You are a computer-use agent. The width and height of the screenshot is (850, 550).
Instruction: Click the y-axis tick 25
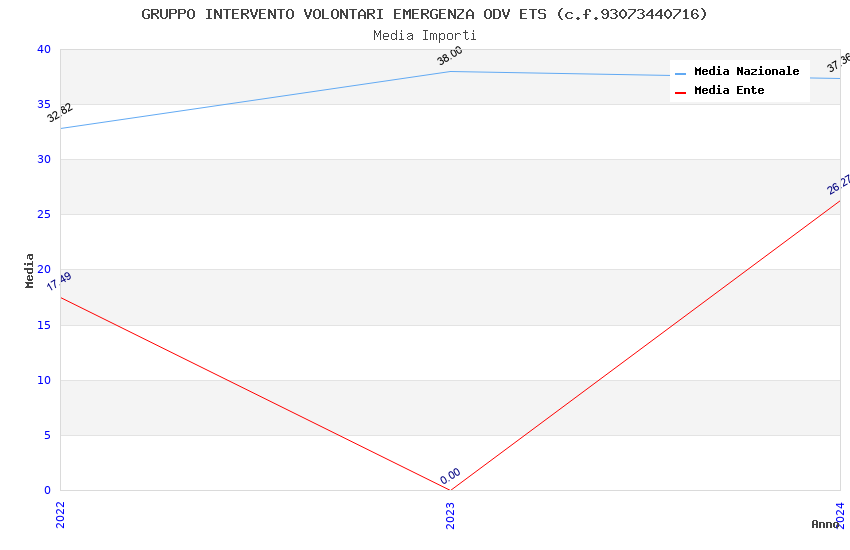click(44, 215)
